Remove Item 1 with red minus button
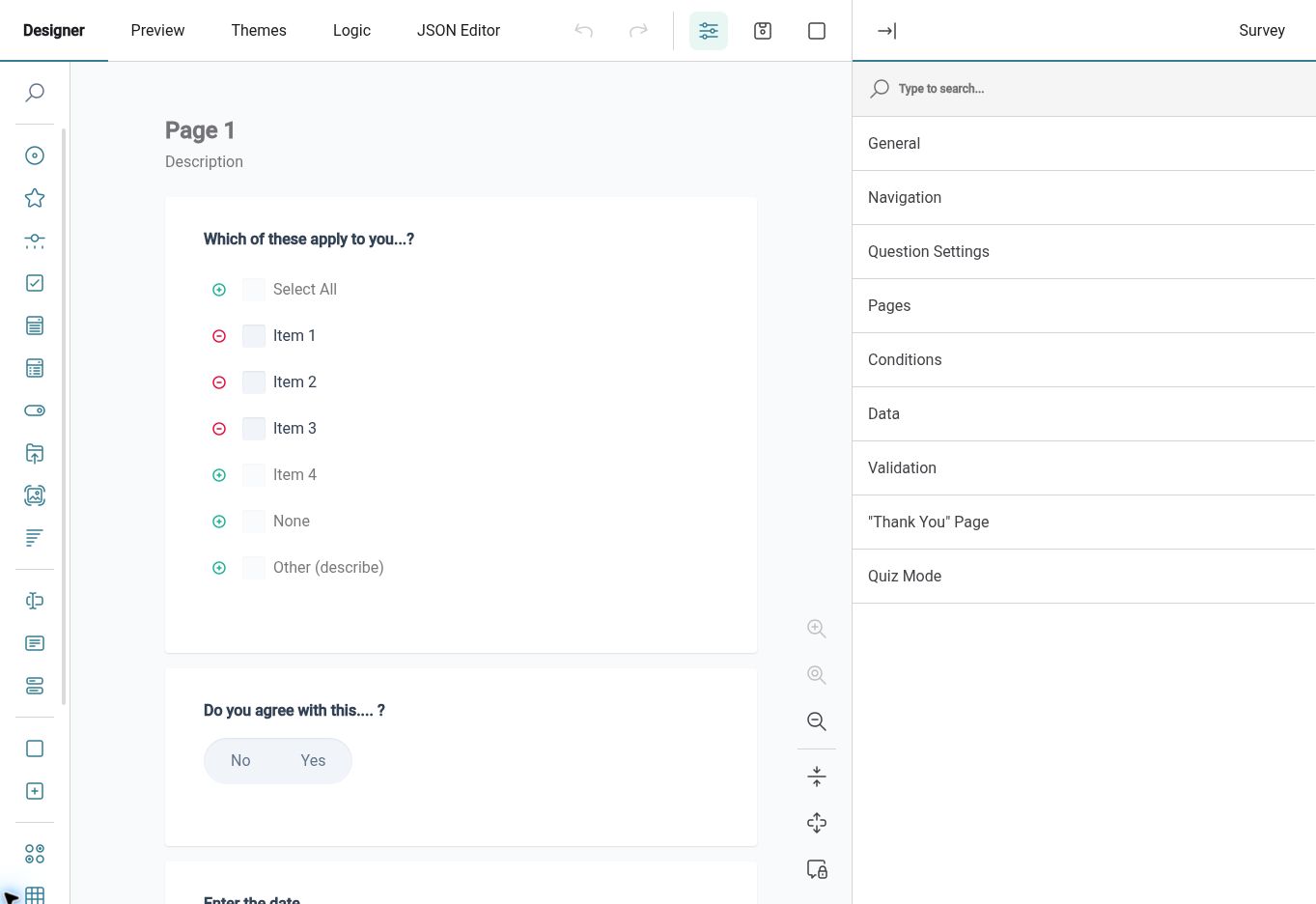Screen dimensions: 1316x904 point(219,336)
